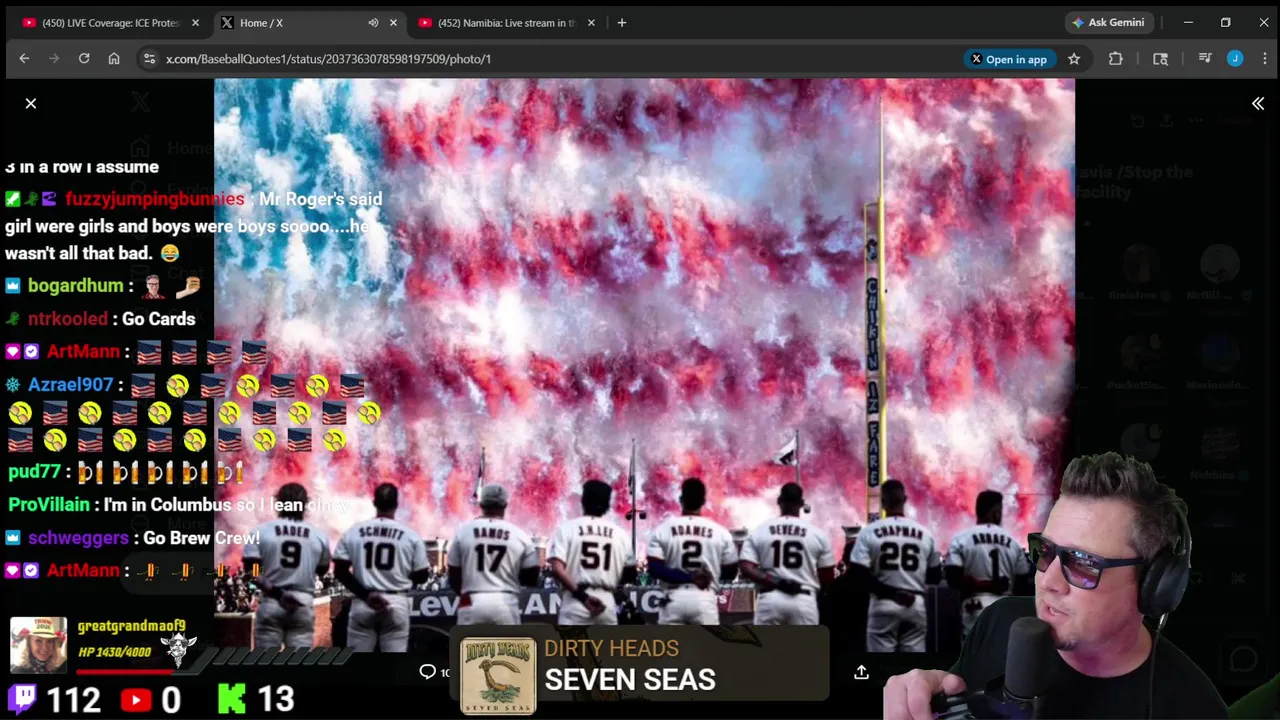The width and height of the screenshot is (1280, 720).
Task: Click the Twitch viewer count 112
Action: pos(73,699)
